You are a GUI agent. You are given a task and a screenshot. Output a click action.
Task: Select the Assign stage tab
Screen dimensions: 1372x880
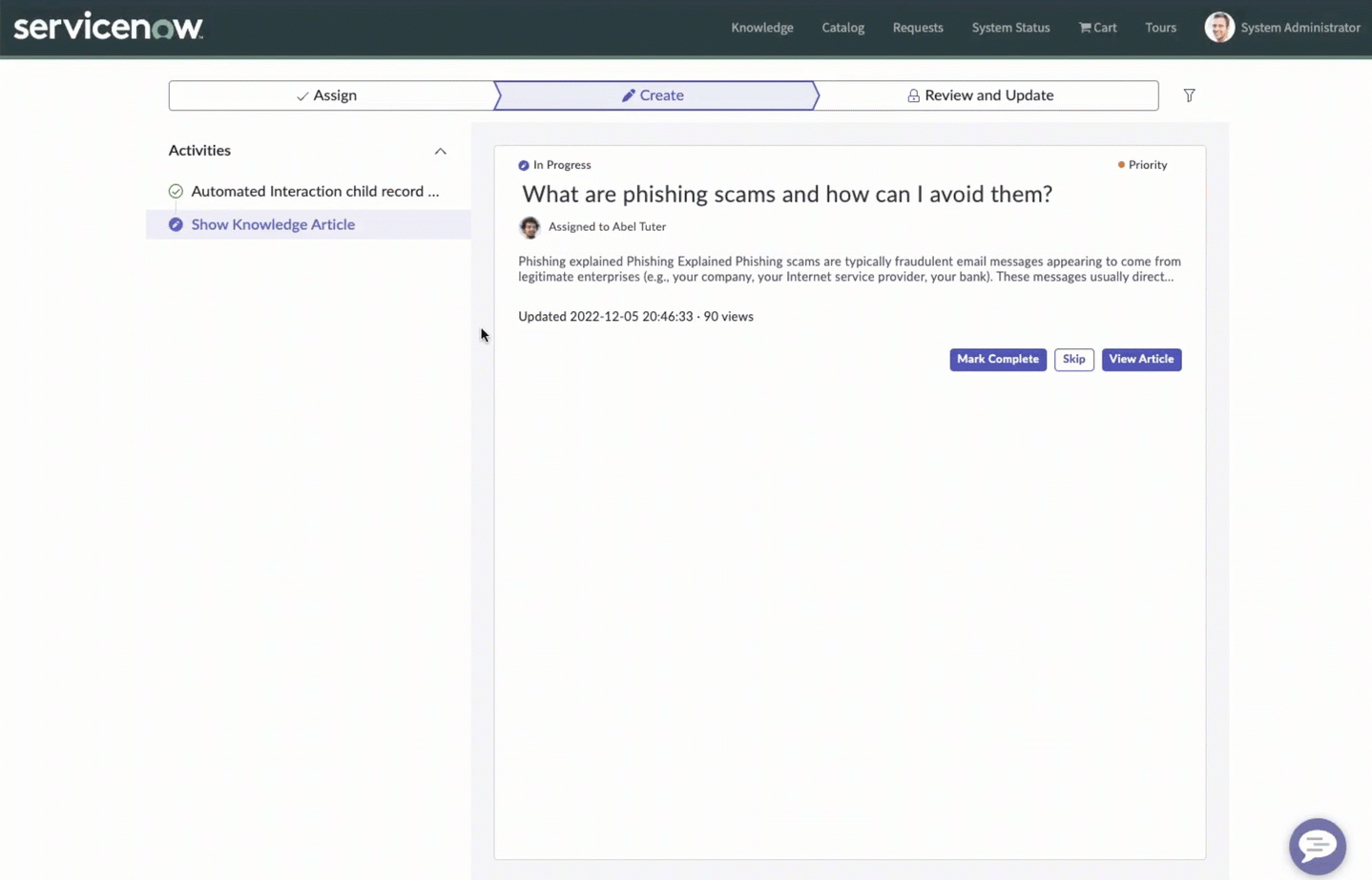click(331, 95)
